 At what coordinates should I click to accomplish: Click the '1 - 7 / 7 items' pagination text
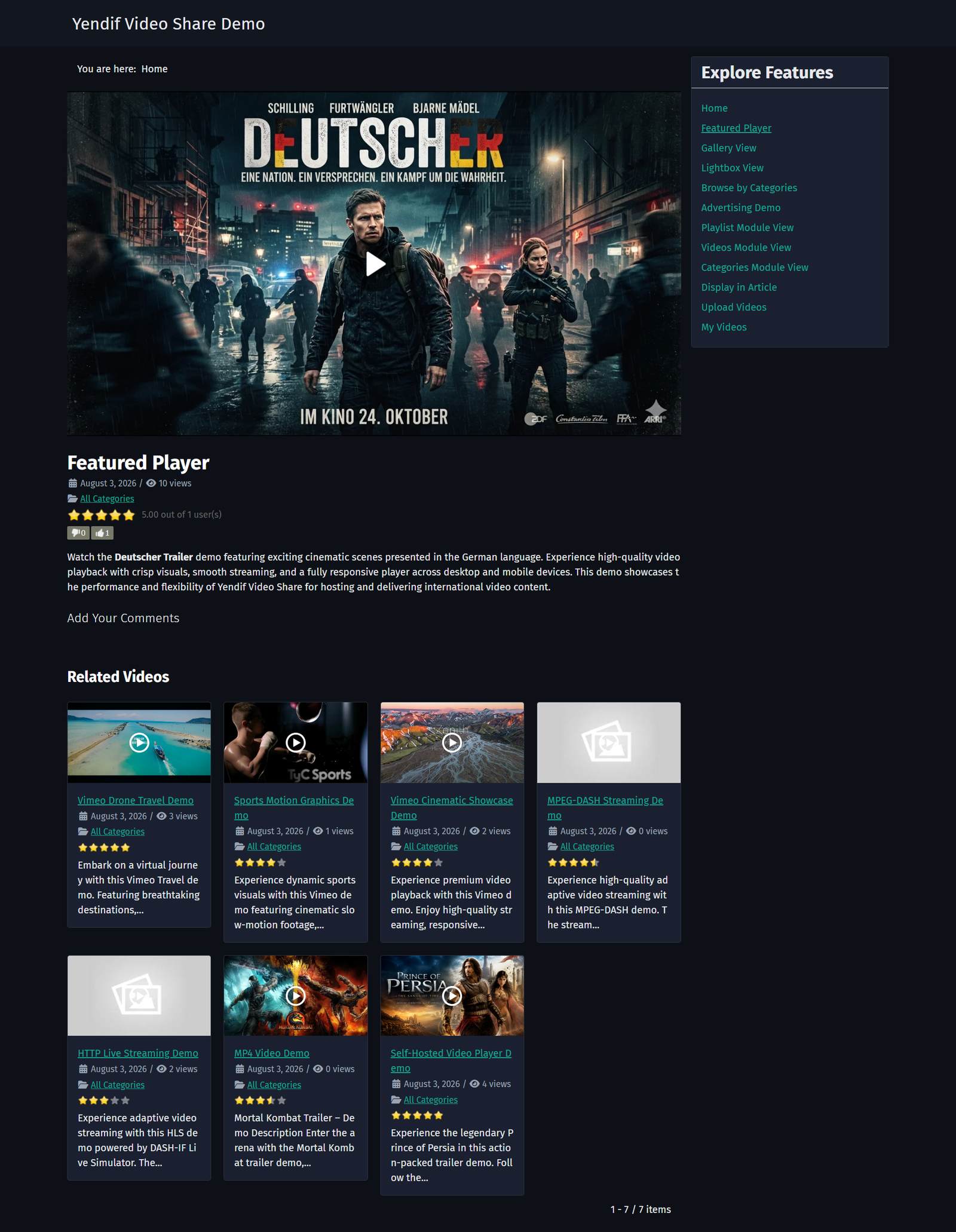pos(641,1209)
